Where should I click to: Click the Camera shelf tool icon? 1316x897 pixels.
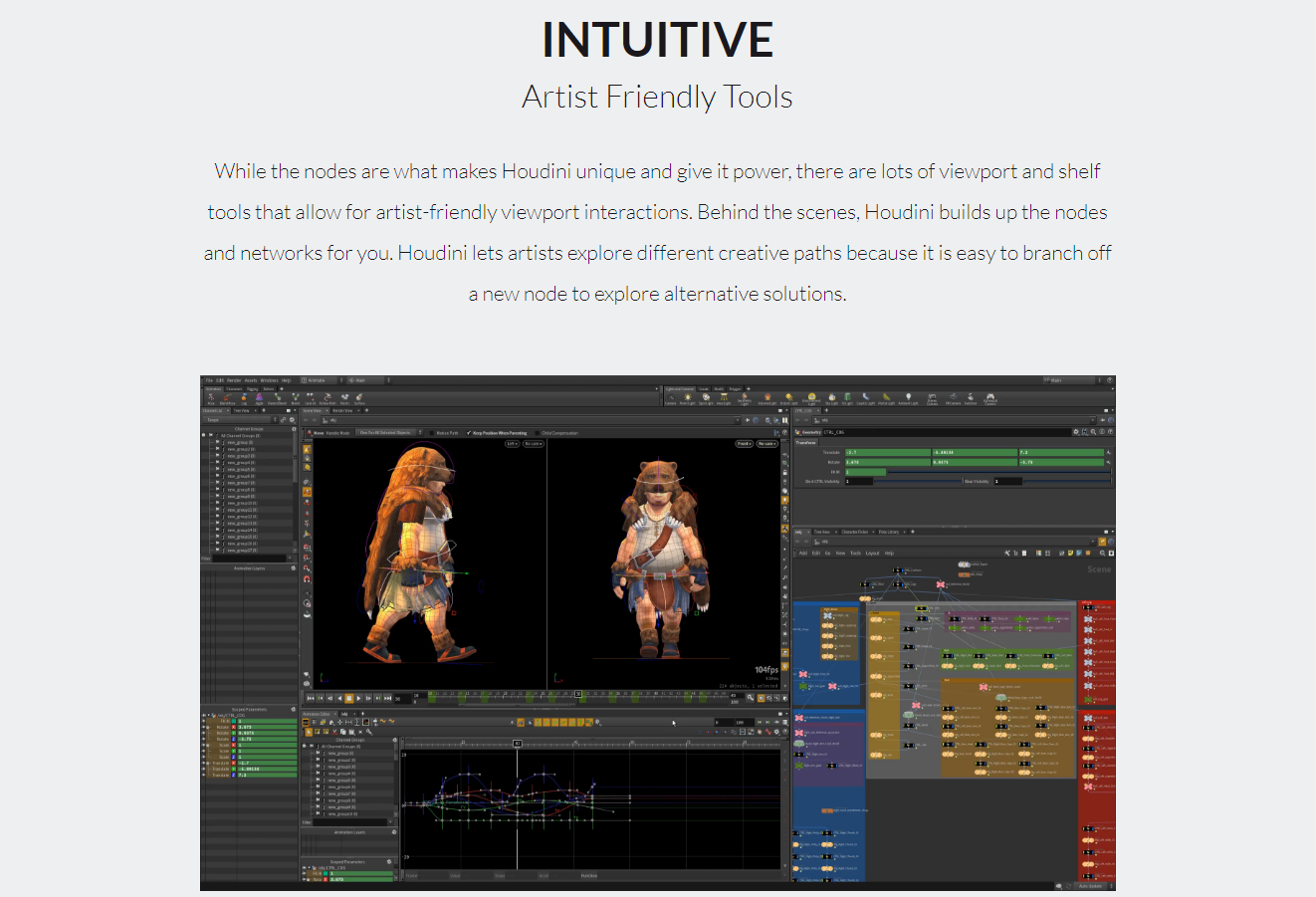(x=671, y=398)
